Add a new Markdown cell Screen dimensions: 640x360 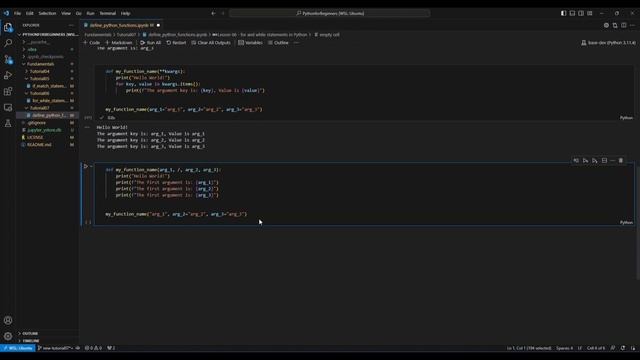(x=119, y=42)
